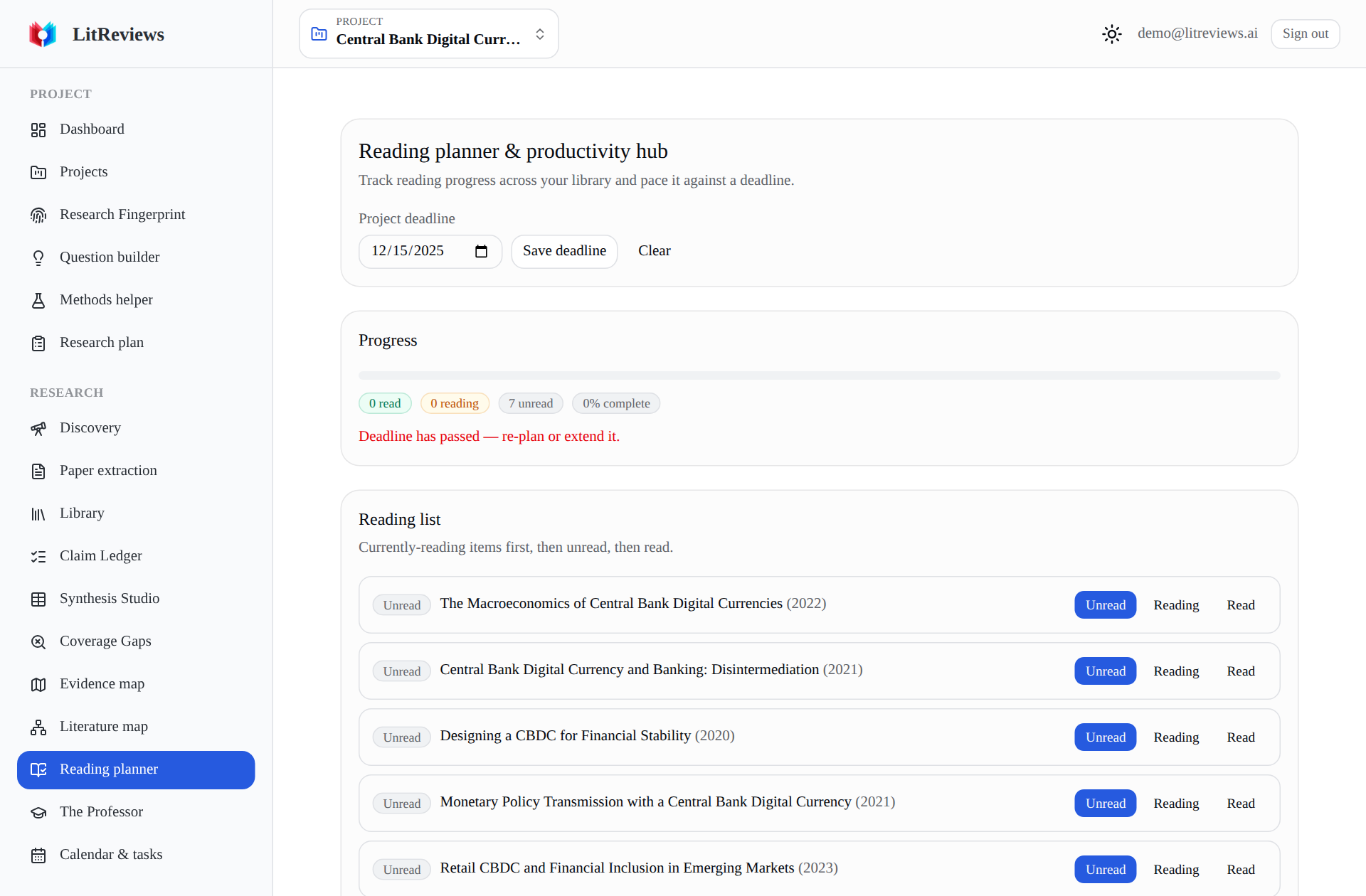Set Disintermediation paper to Reading
The image size is (1366, 896).
click(1176, 671)
